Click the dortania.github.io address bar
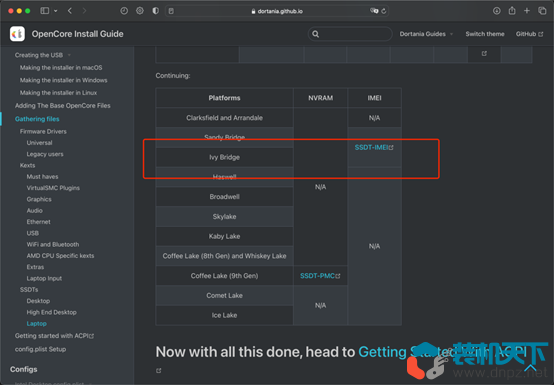The image size is (554, 385). [x=277, y=11]
